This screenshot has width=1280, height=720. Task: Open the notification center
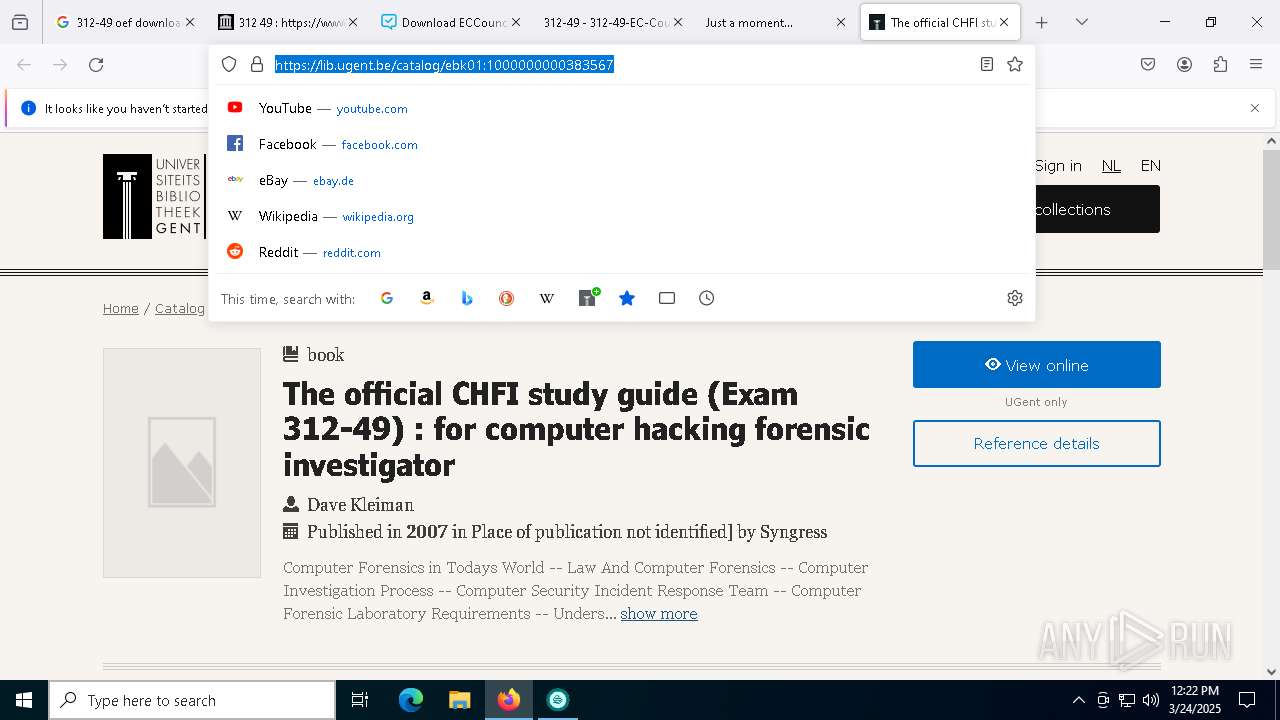tap(1247, 700)
